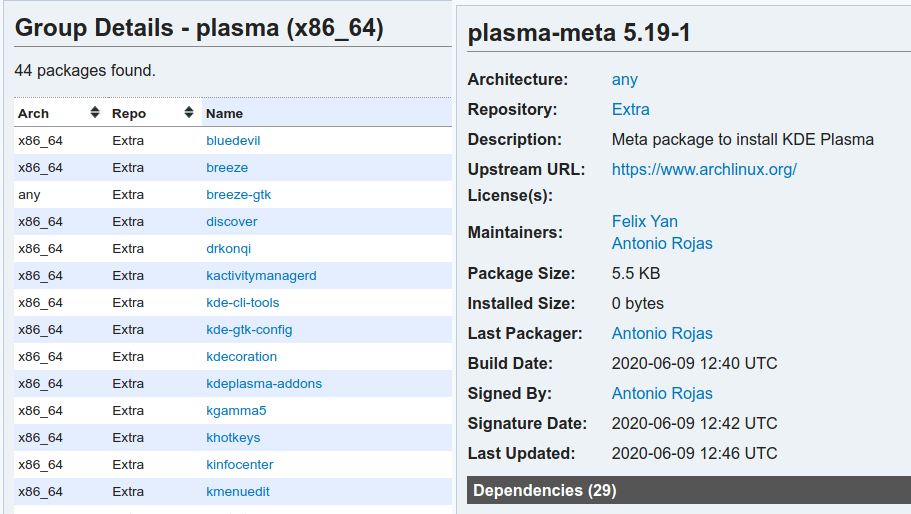
Task: Click the Dependencies (29) section header
Action: click(x=545, y=490)
